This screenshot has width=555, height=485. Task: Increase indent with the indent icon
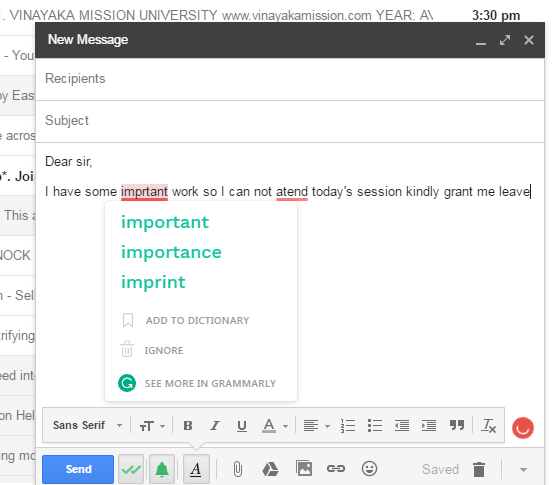[429, 426]
